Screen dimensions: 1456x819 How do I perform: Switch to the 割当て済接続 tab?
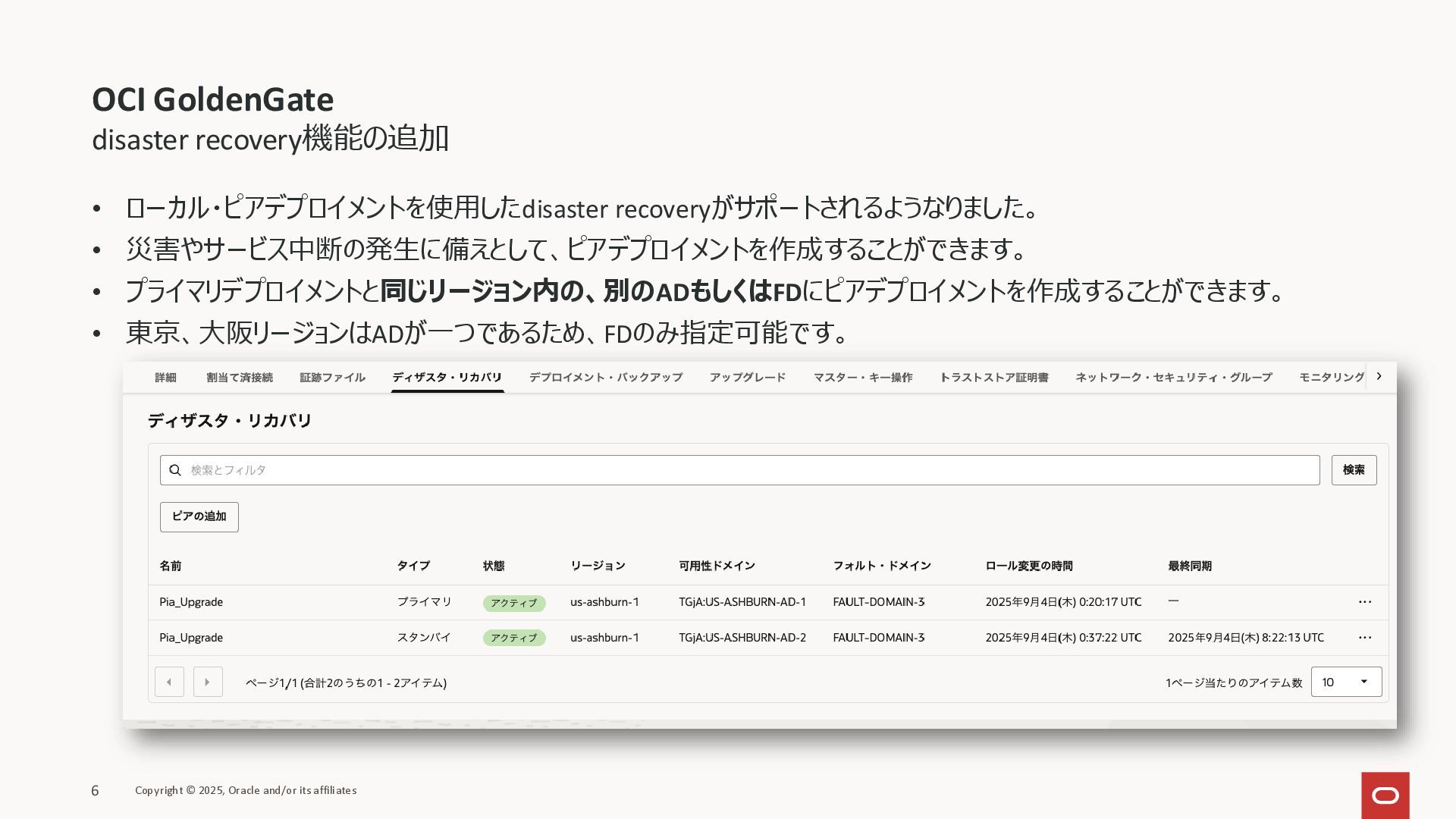[240, 378]
